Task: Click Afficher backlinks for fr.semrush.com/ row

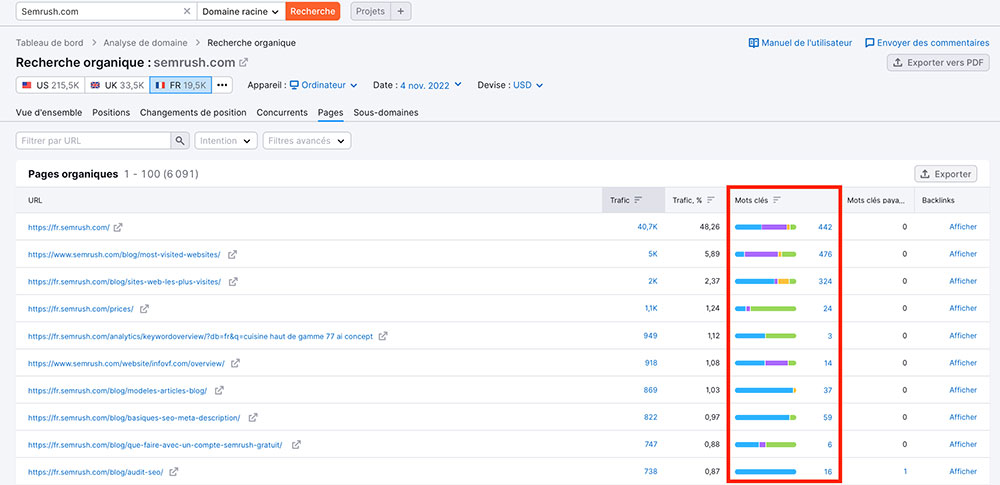Action: (x=963, y=227)
